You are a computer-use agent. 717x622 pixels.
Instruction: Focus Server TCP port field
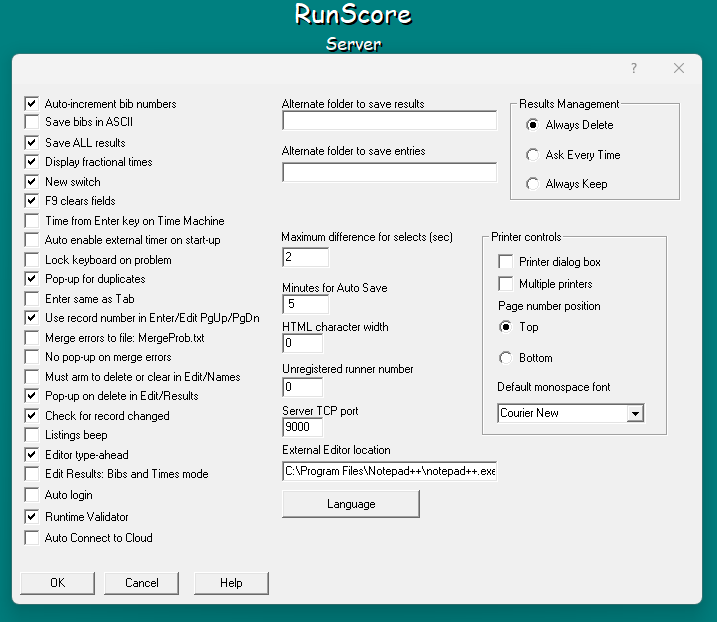point(303,427)
